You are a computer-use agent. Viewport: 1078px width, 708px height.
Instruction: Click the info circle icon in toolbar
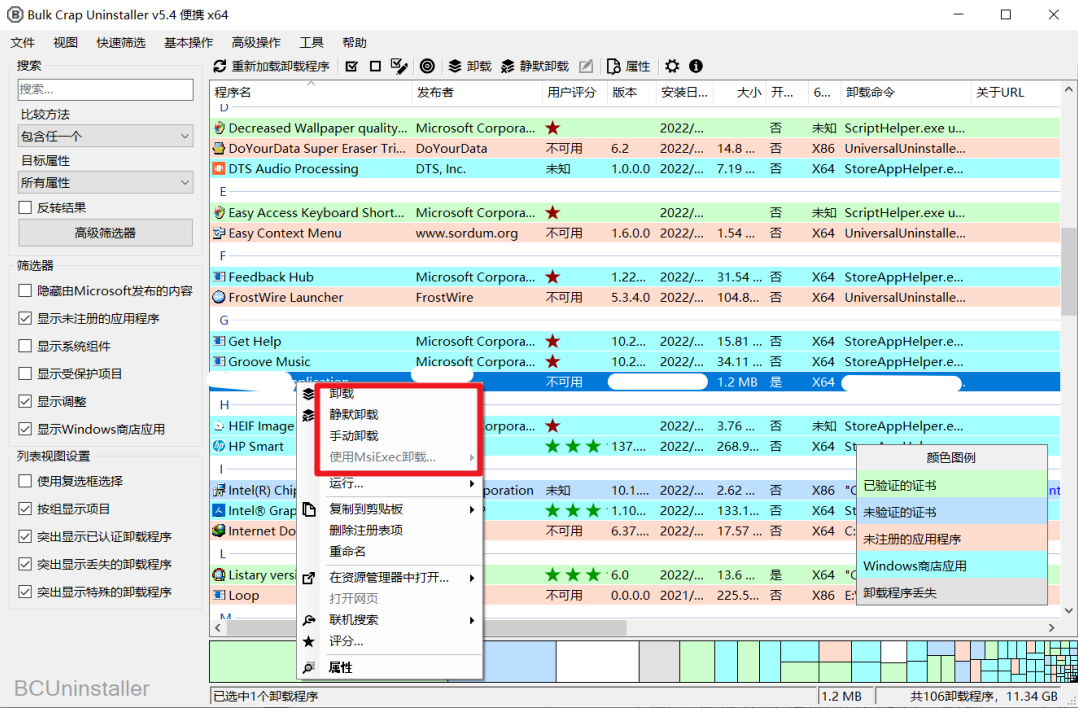(x=696, y=66)
